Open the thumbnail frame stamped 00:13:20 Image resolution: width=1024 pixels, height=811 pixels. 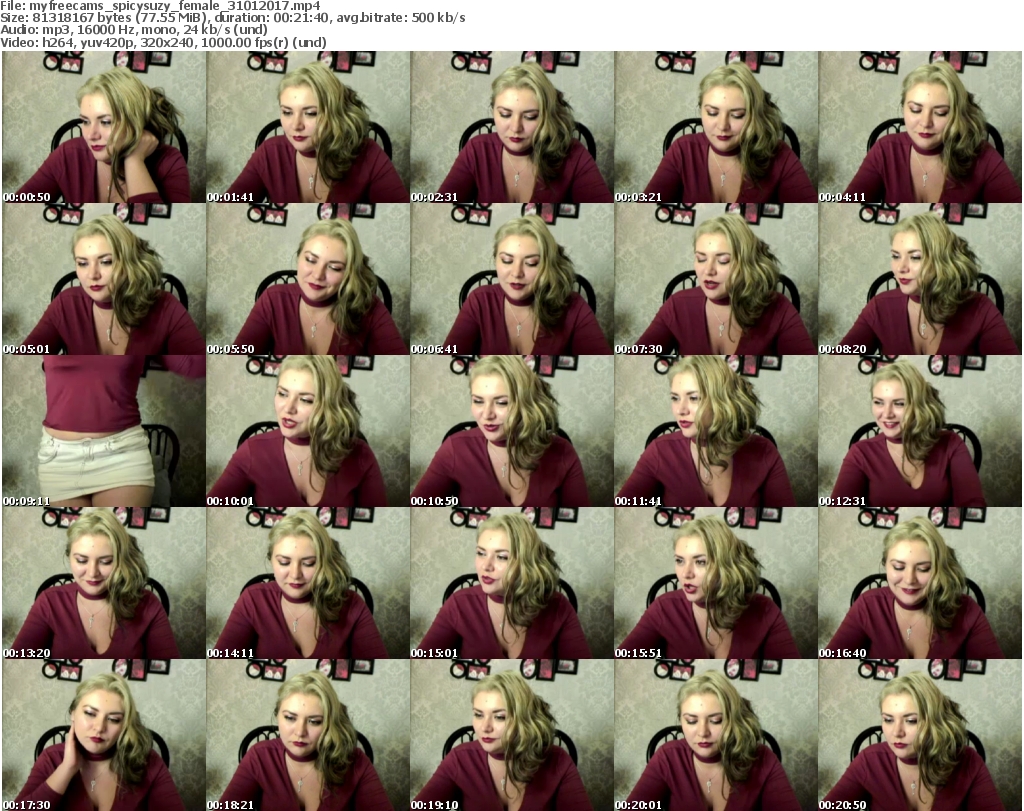click(x=104, y=584)
